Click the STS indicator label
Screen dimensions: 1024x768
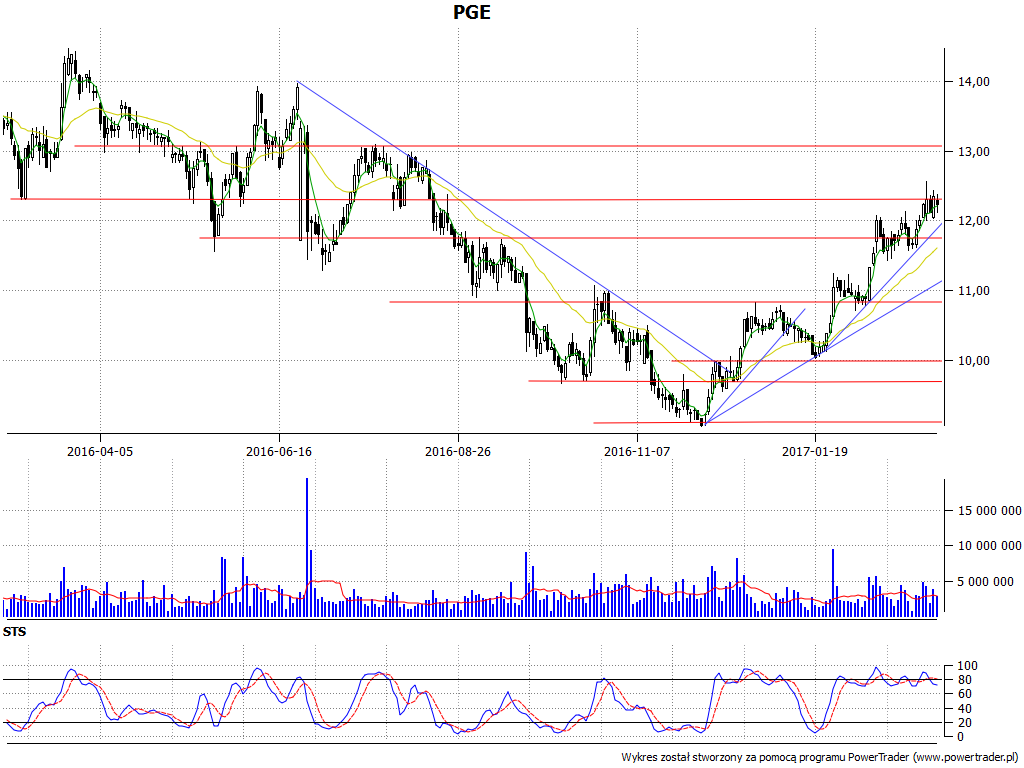(14, 632)
